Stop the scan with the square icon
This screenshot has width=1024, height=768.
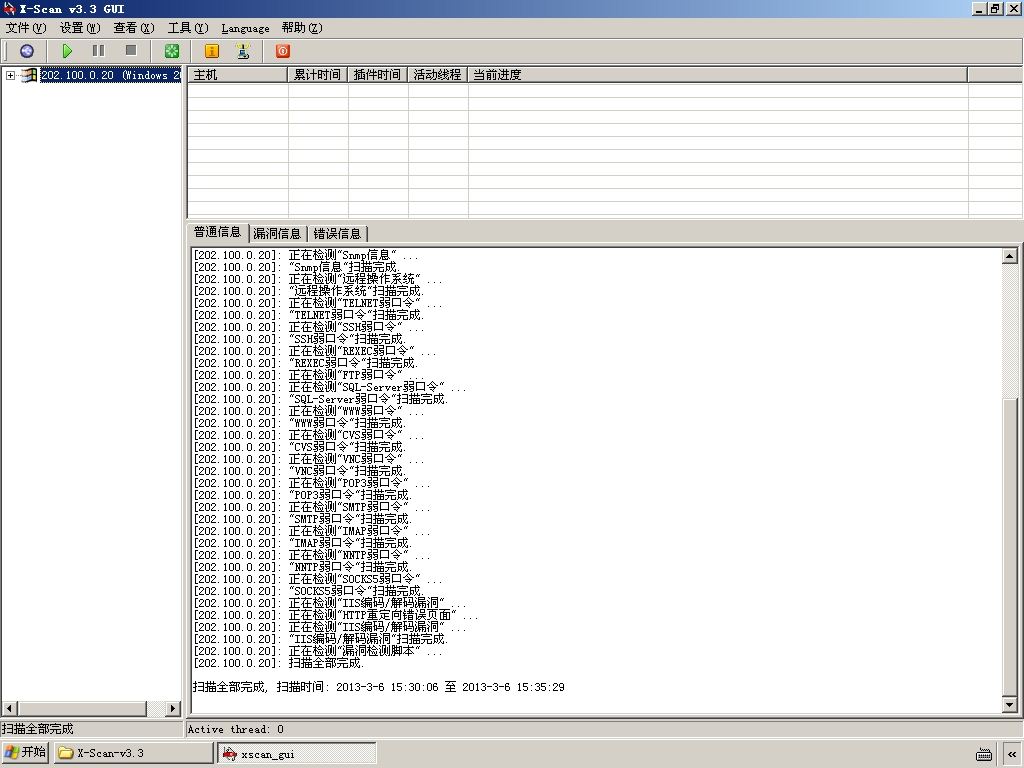tap(131, 50)
